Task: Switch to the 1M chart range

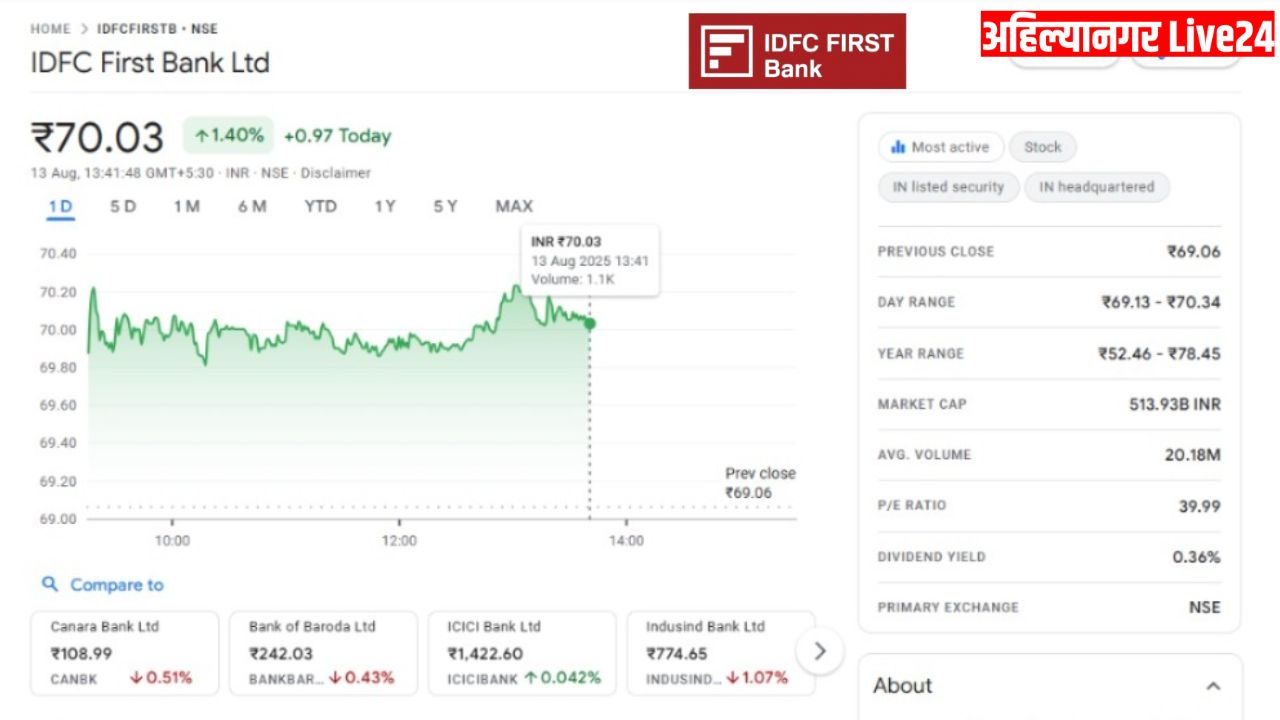Action: pos(186,206)
